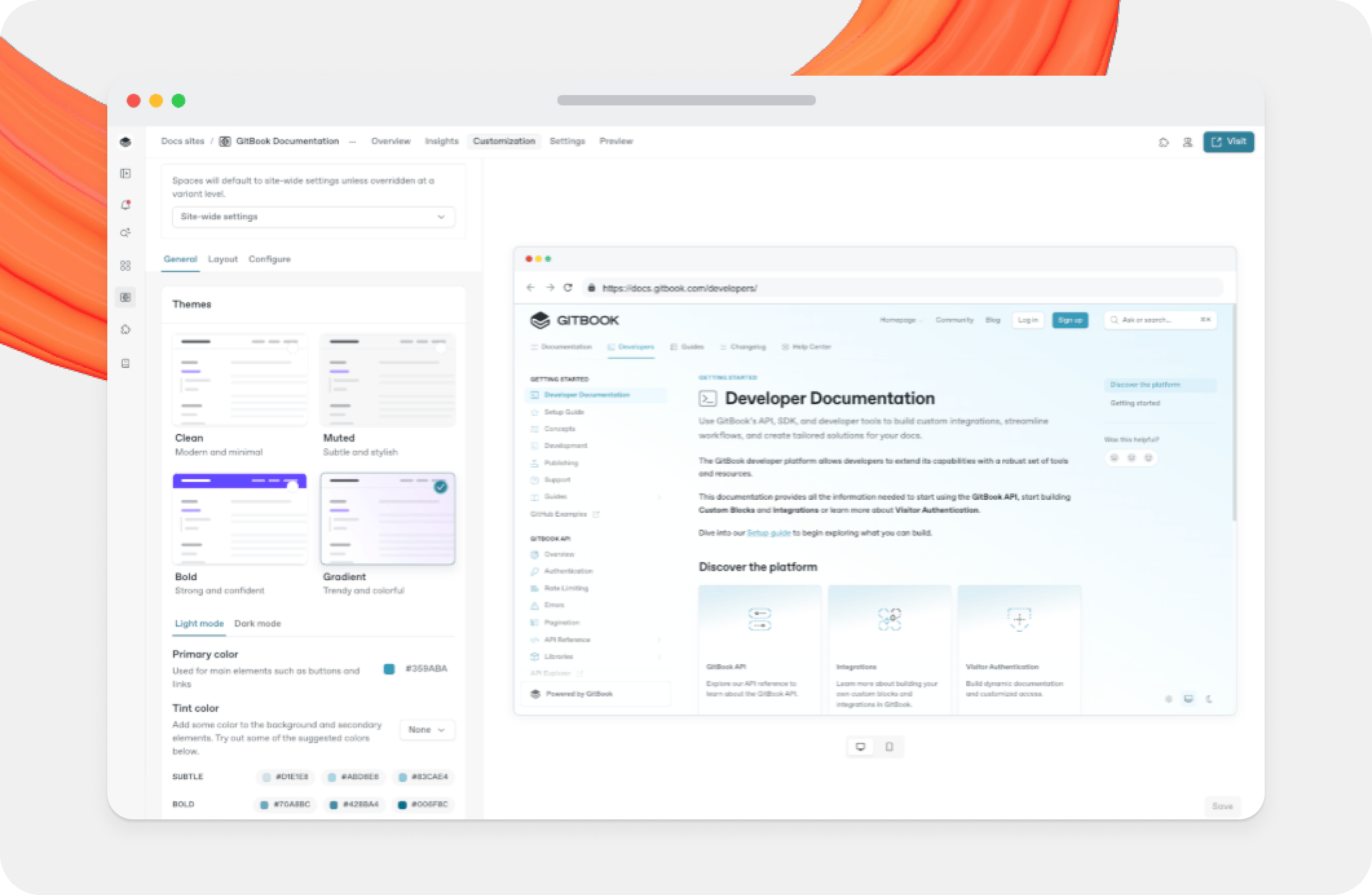Switch preview to mobile device icon

point(890,747)
